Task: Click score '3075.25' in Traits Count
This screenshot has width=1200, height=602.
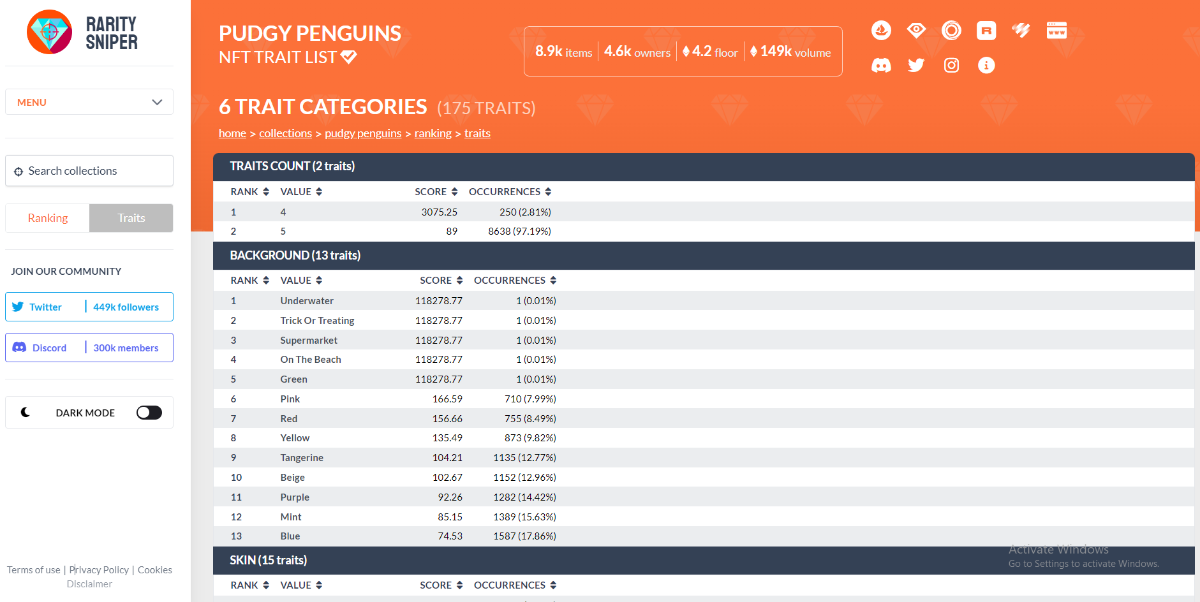Action: 439,212
